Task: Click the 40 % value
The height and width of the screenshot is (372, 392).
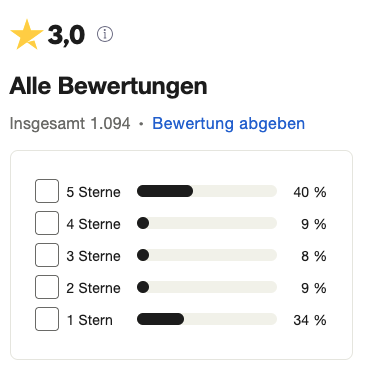Action: (310, 192)
